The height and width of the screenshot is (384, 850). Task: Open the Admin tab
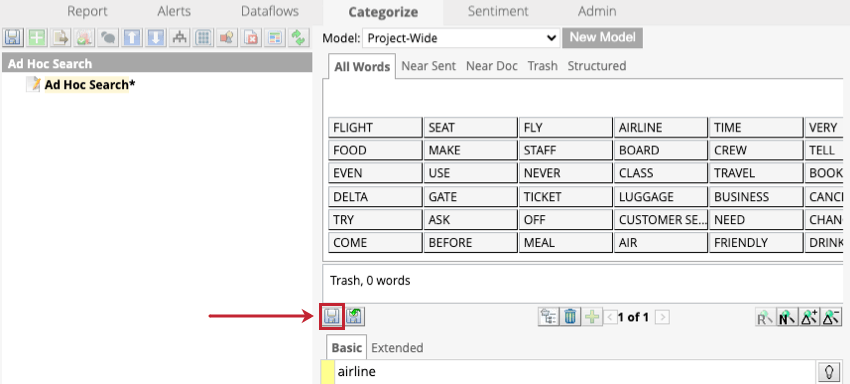click(597, 11)
